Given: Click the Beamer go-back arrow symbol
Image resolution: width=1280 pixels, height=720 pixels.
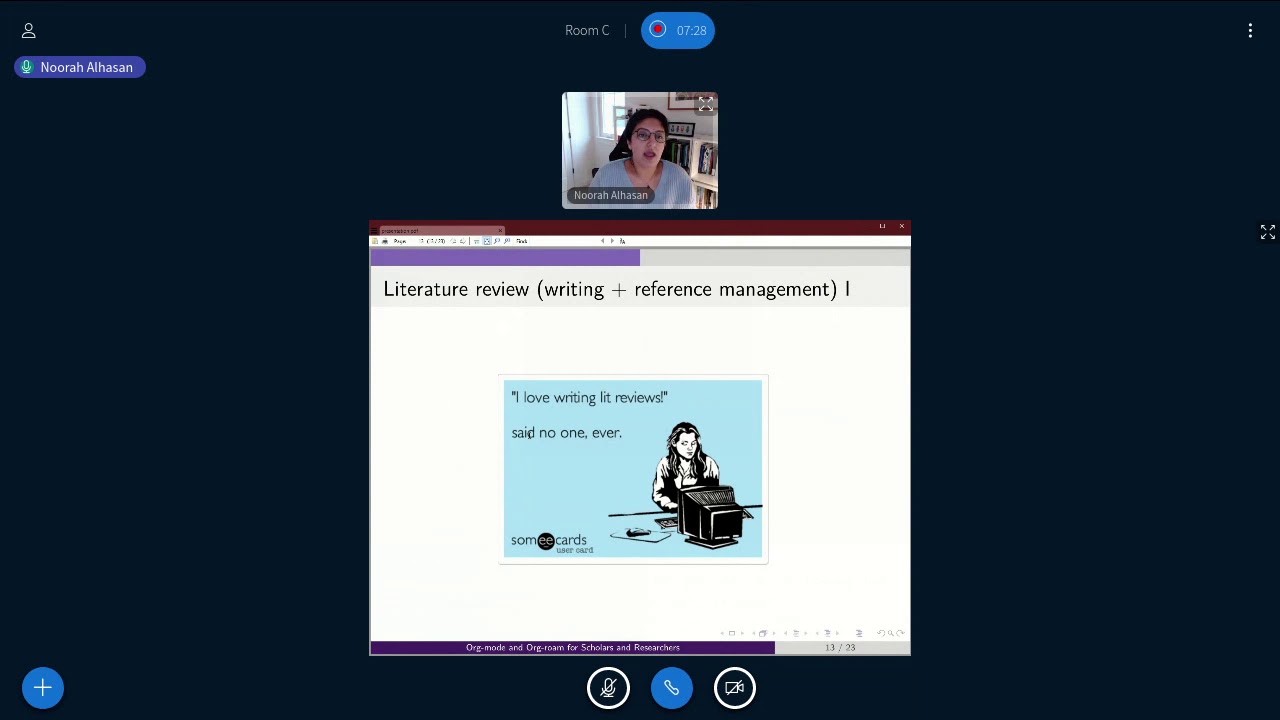Looking at the screenshot, I should [x=881, y=633].
